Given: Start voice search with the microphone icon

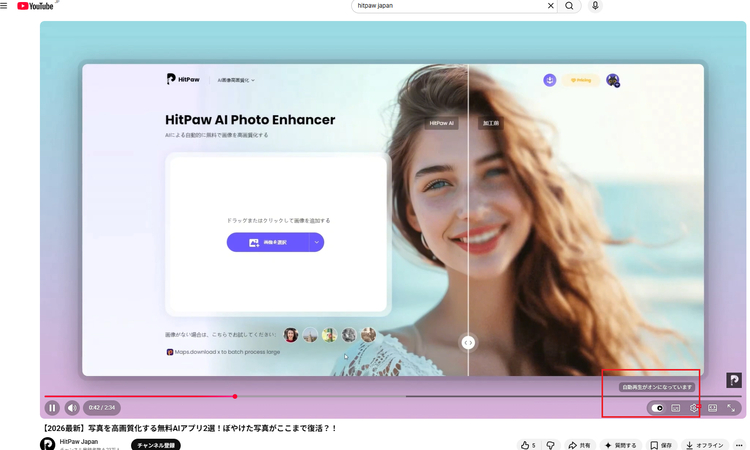Looking at the screenshot, I should coord(595,6).
